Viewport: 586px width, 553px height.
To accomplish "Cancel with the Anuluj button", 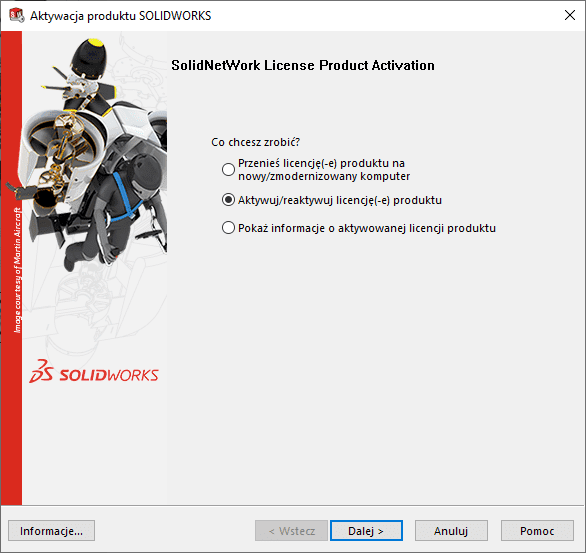I will [x=451, y=531].
